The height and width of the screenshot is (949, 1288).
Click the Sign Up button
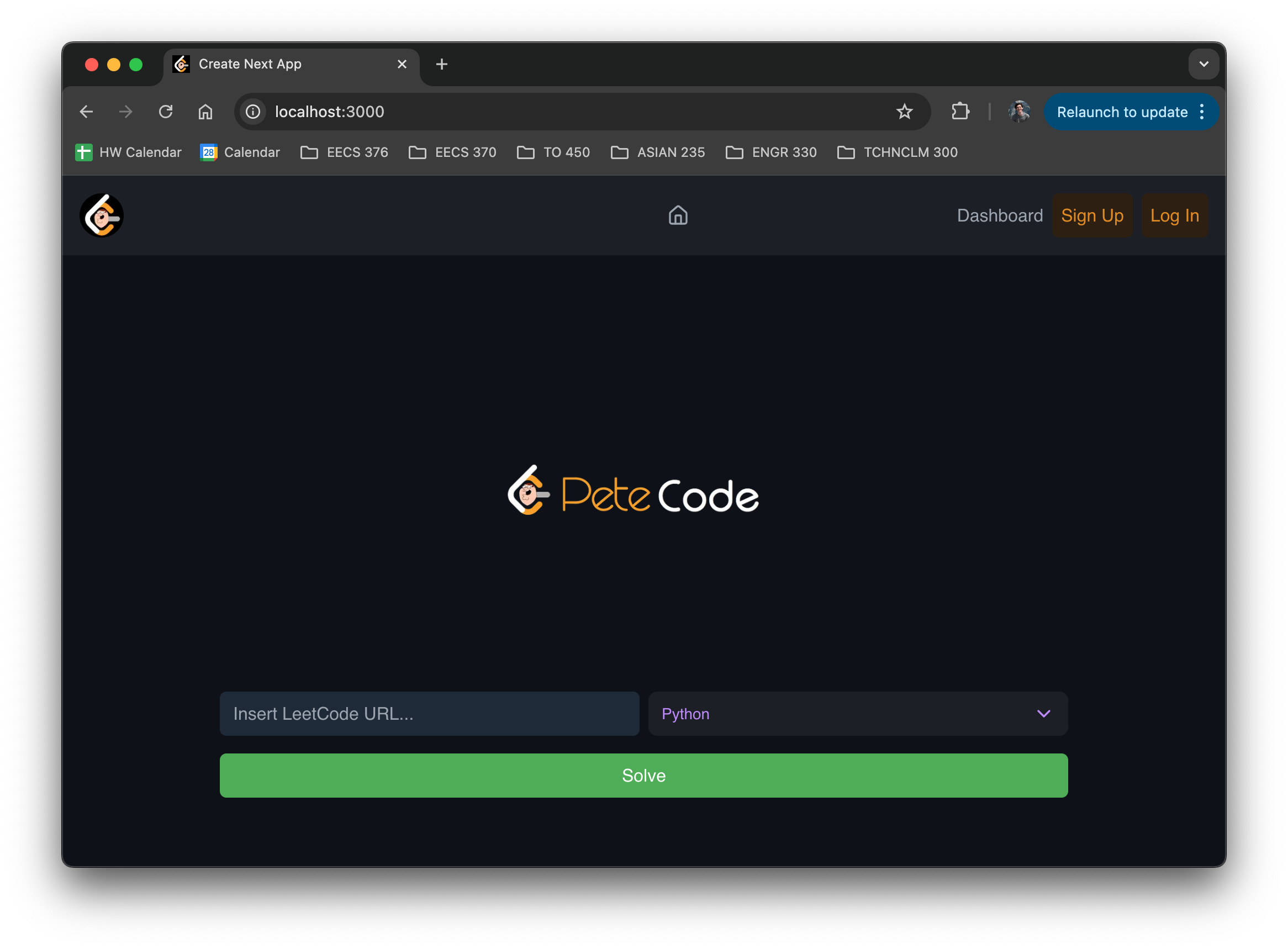[x=1091, y=215]
